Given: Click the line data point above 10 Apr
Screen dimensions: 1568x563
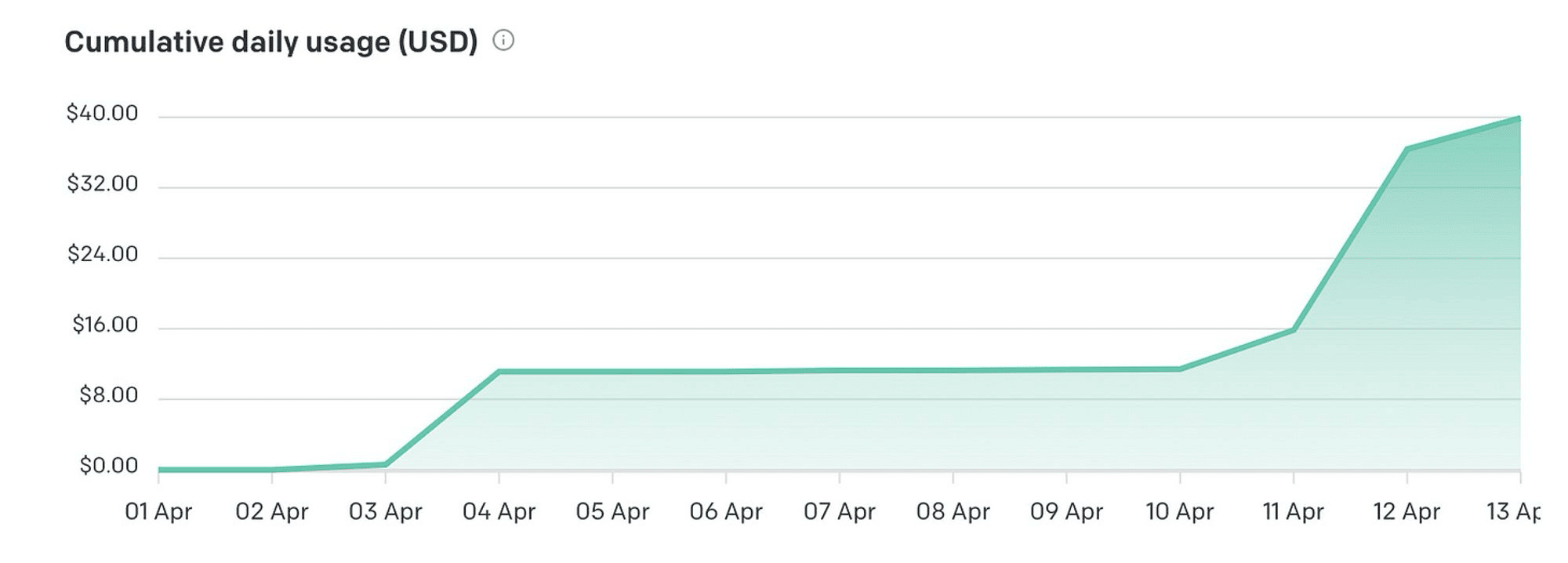Looking at the screenshot, I should pyautogui.click(x=1179, y=369).
